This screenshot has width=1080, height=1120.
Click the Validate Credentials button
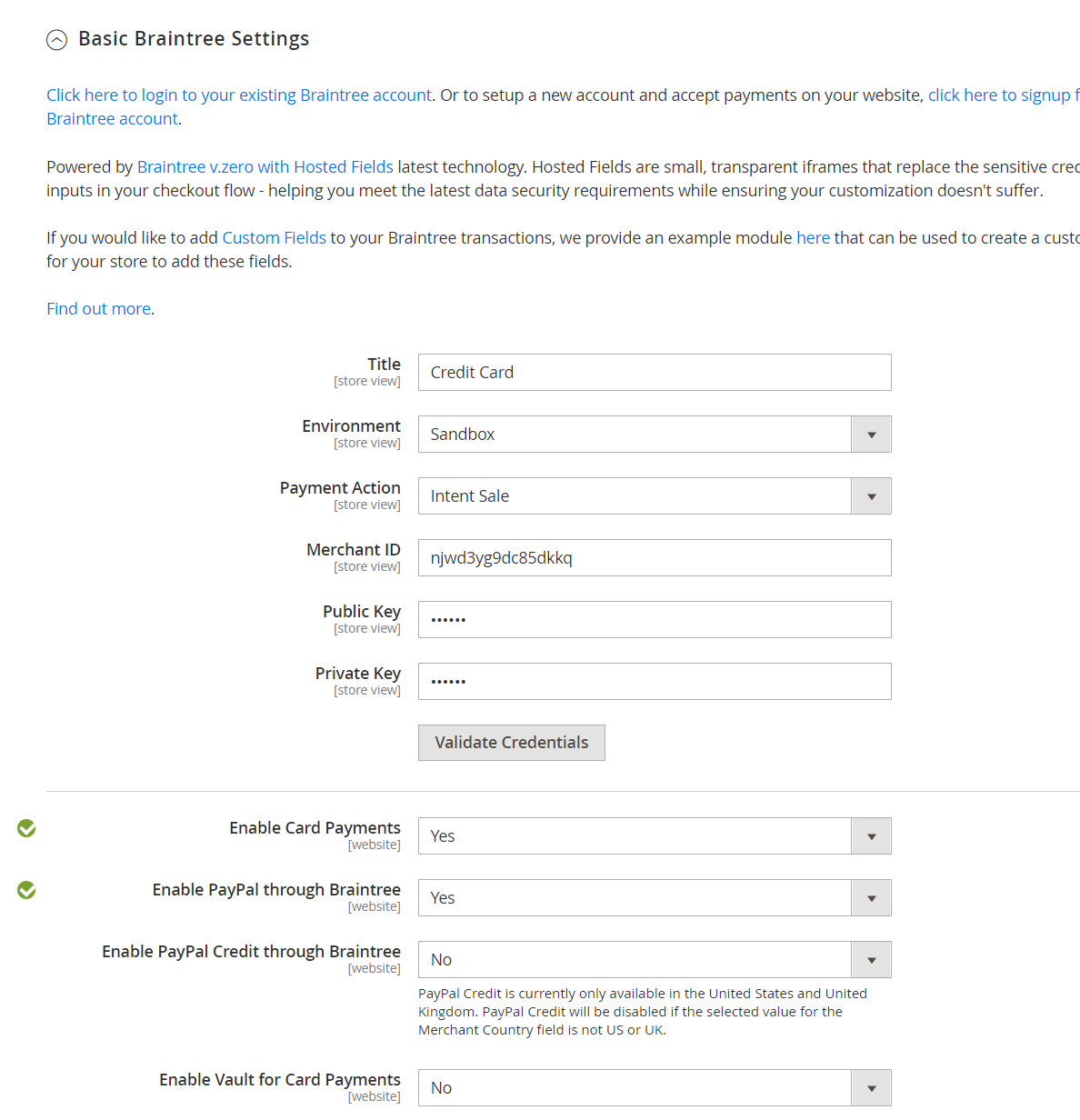[x=512, y=743]
